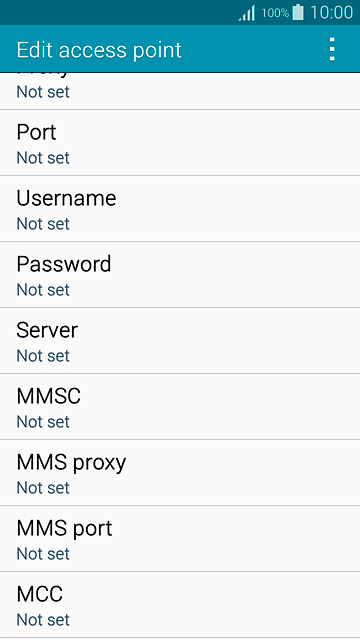Tap Not set value under Username
360x640 pixels.
pos(43,224)
